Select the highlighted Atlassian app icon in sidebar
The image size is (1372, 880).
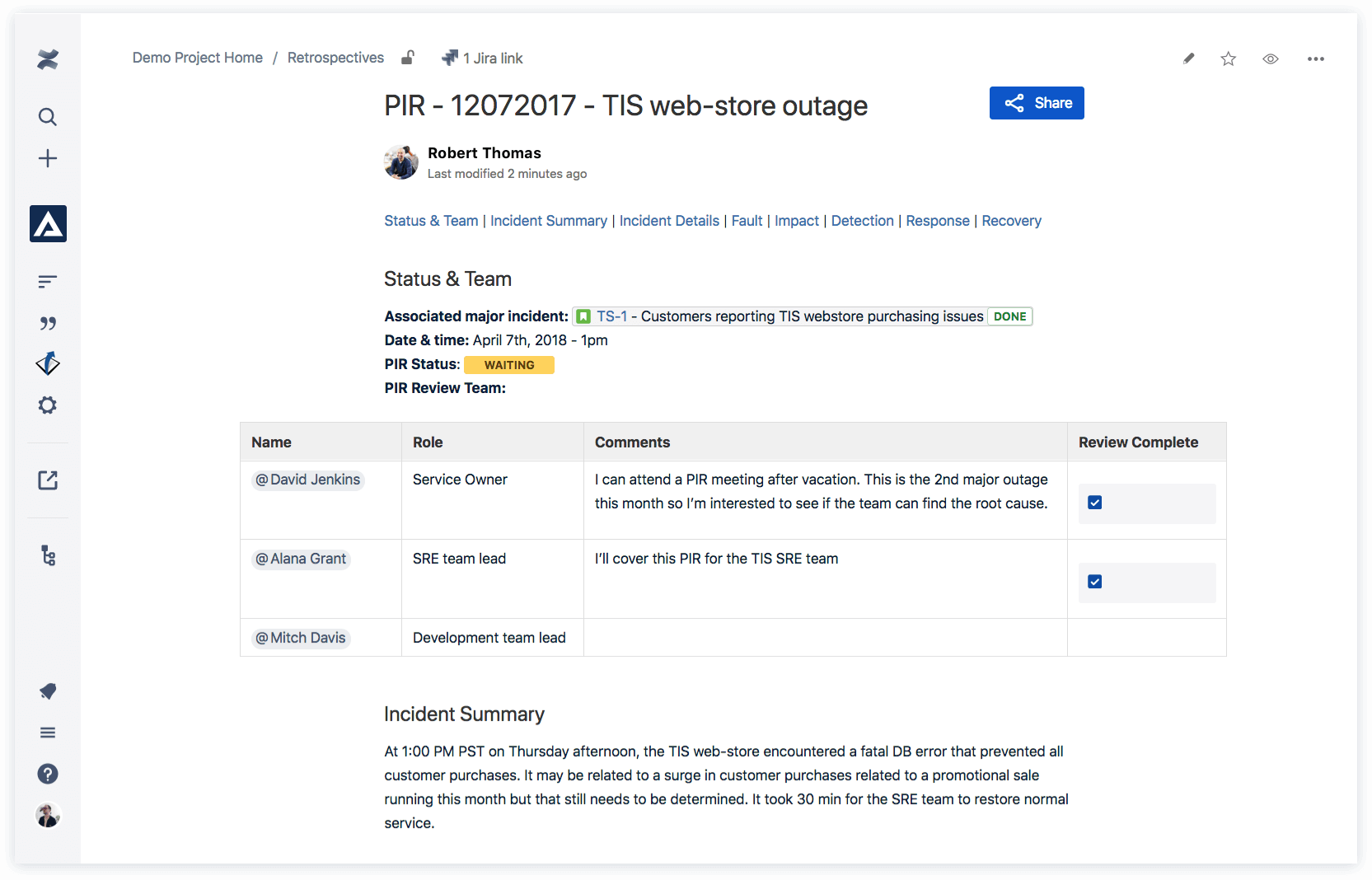coord(48,223)
